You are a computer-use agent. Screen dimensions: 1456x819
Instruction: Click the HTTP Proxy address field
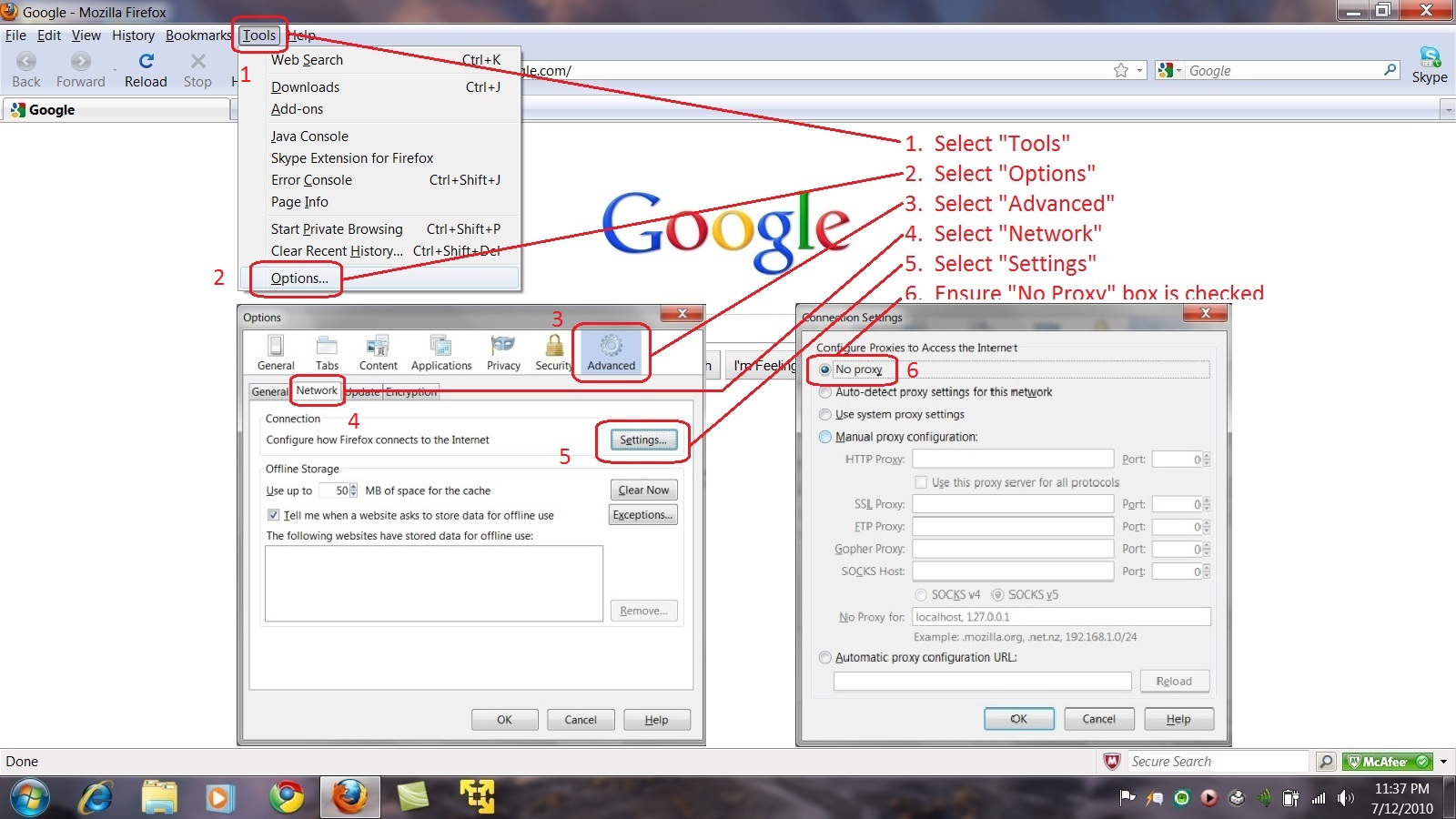pos(1014,460)
